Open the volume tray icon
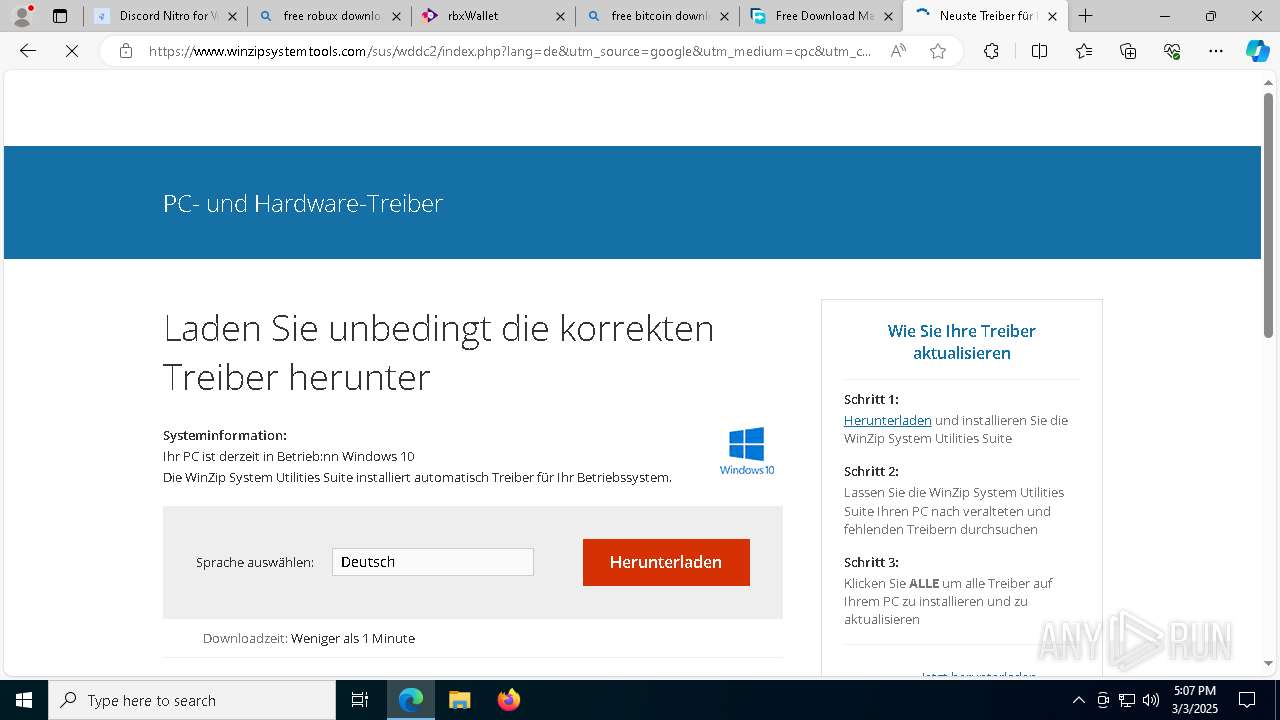 coord(1151,700)
